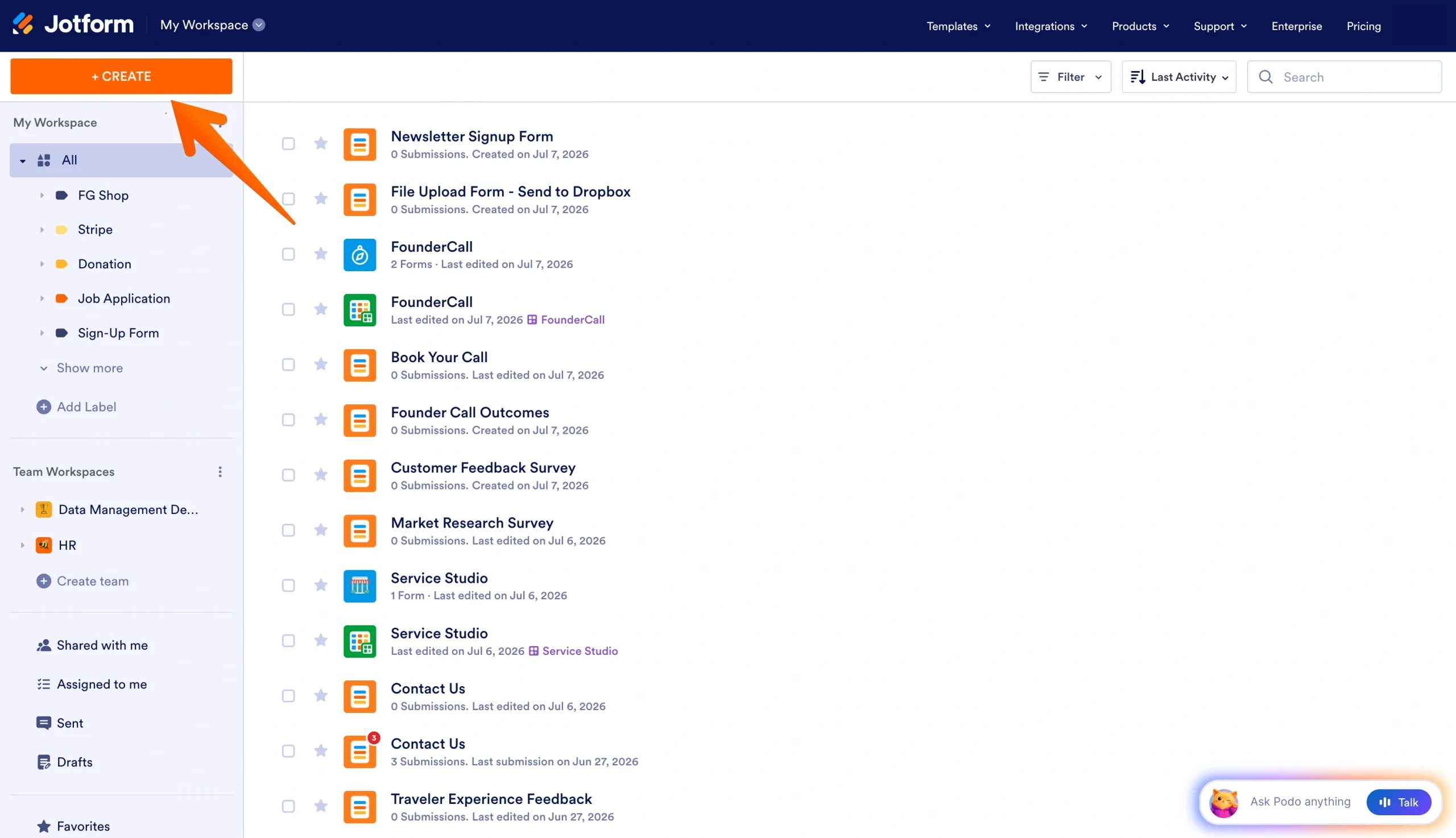Tick the checkbox for Book Your Call
The height and width of the screenshot is (838, 1456).
tap(288, 365)
